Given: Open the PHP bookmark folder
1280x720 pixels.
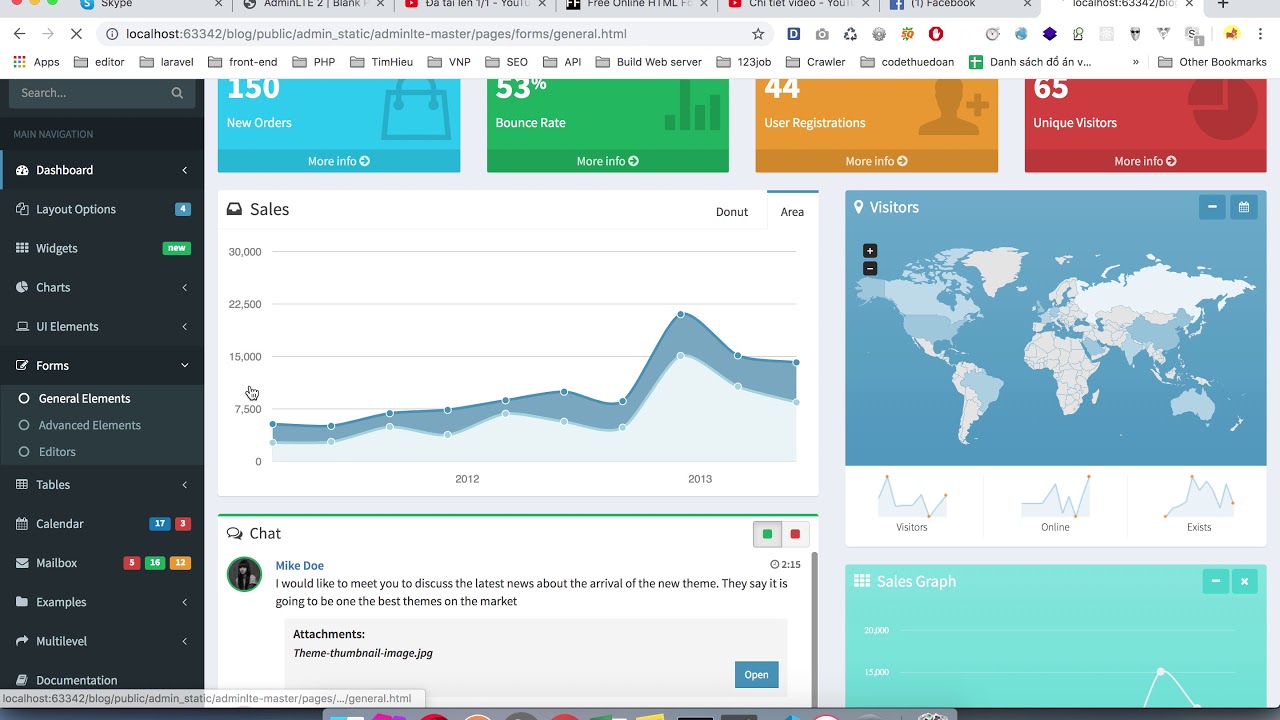Looking at the screenshot, I should pyautogui.click(x=314, y=62).
